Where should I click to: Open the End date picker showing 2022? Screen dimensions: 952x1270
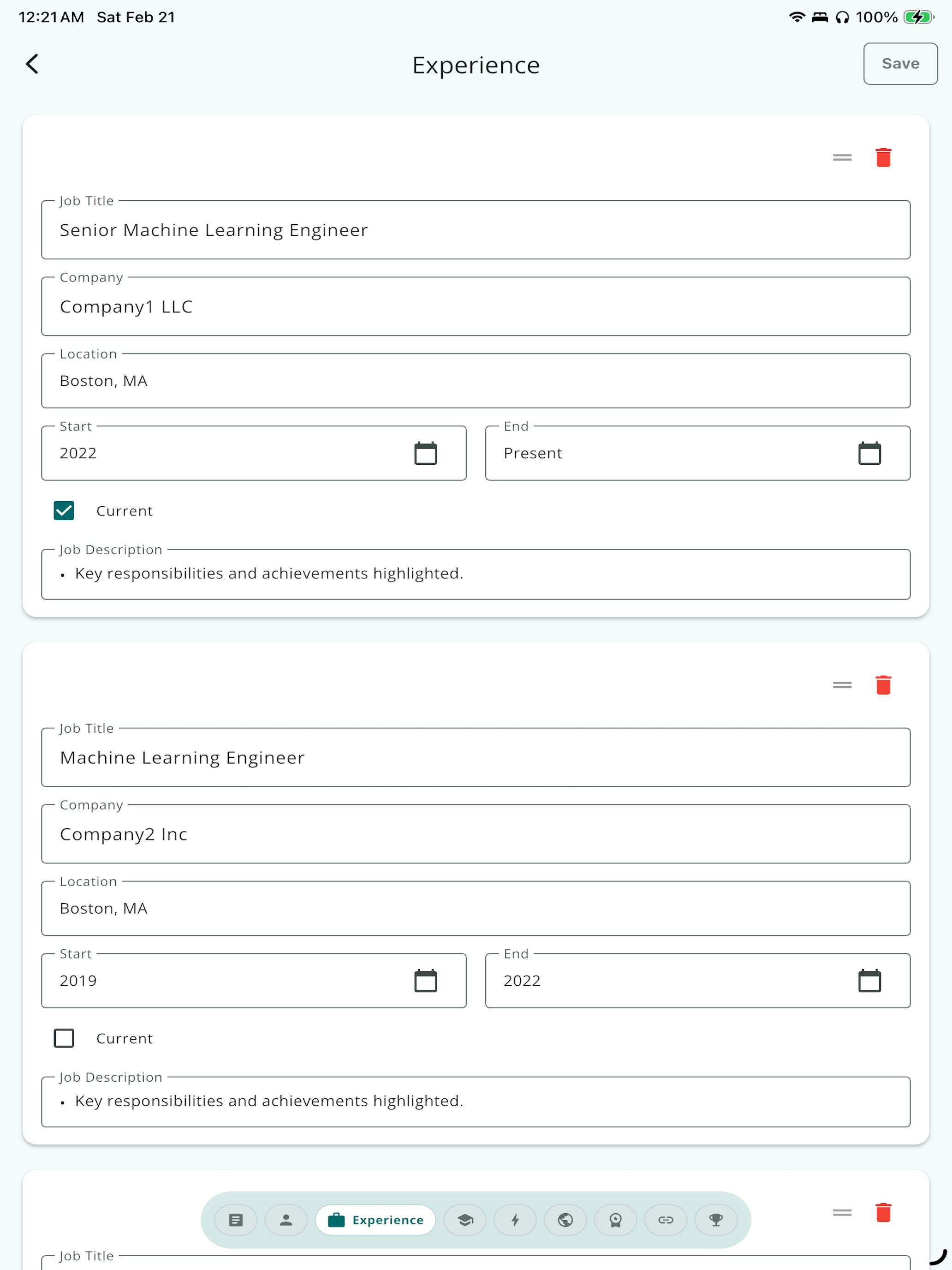point(870,981)
